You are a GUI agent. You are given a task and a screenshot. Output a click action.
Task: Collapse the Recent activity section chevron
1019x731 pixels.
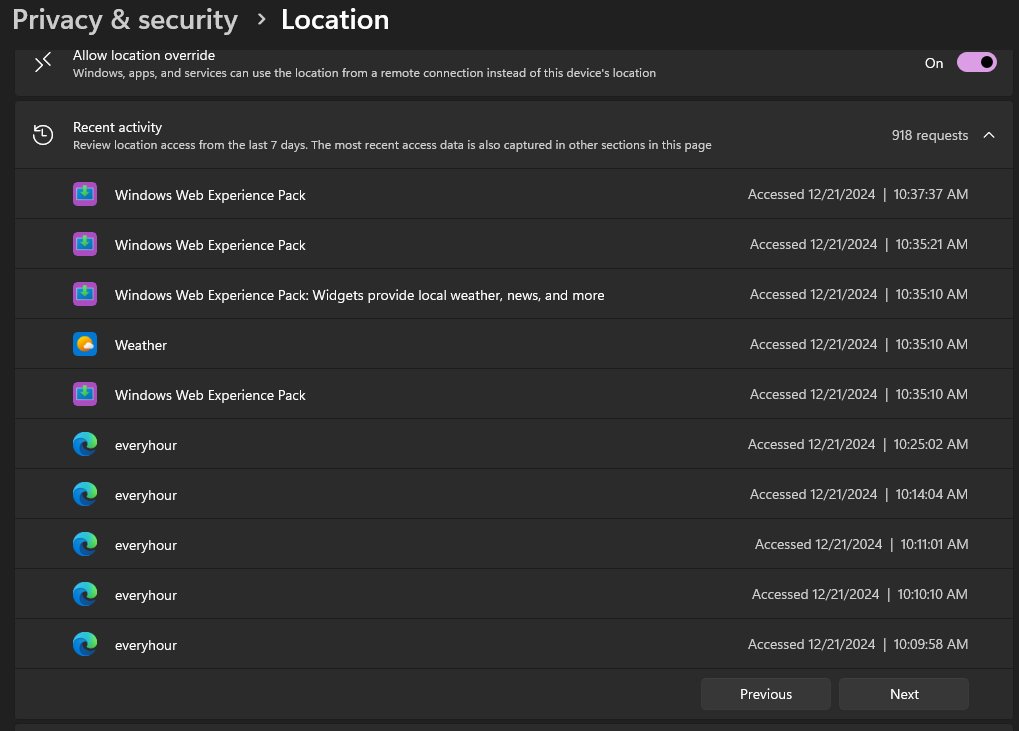tap(989, 135)
